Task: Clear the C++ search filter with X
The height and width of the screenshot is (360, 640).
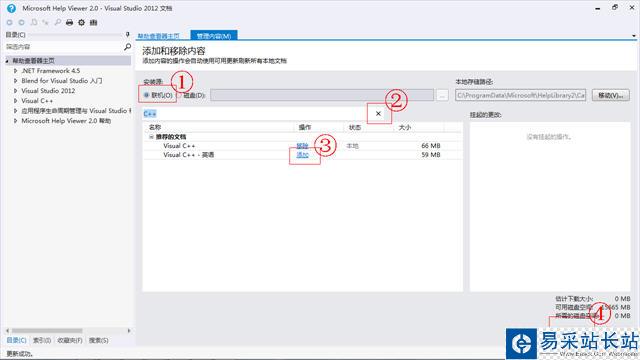Action: (378, 113)
